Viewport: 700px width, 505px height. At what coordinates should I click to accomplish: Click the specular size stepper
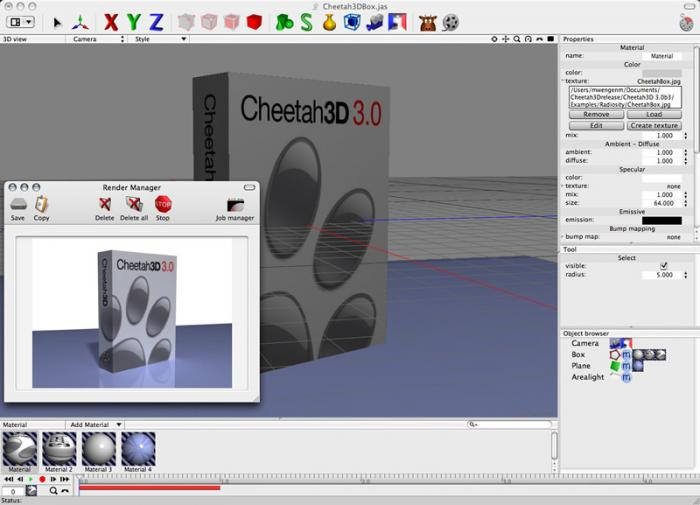click(686, 203)
